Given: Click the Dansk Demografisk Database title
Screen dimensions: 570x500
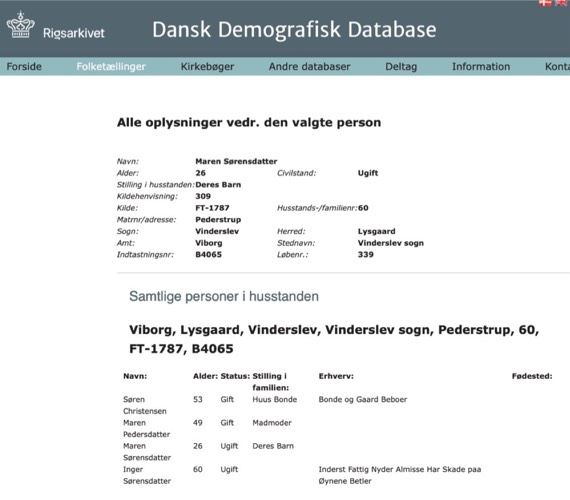Looking at the screenshot, I should (294, 29).
